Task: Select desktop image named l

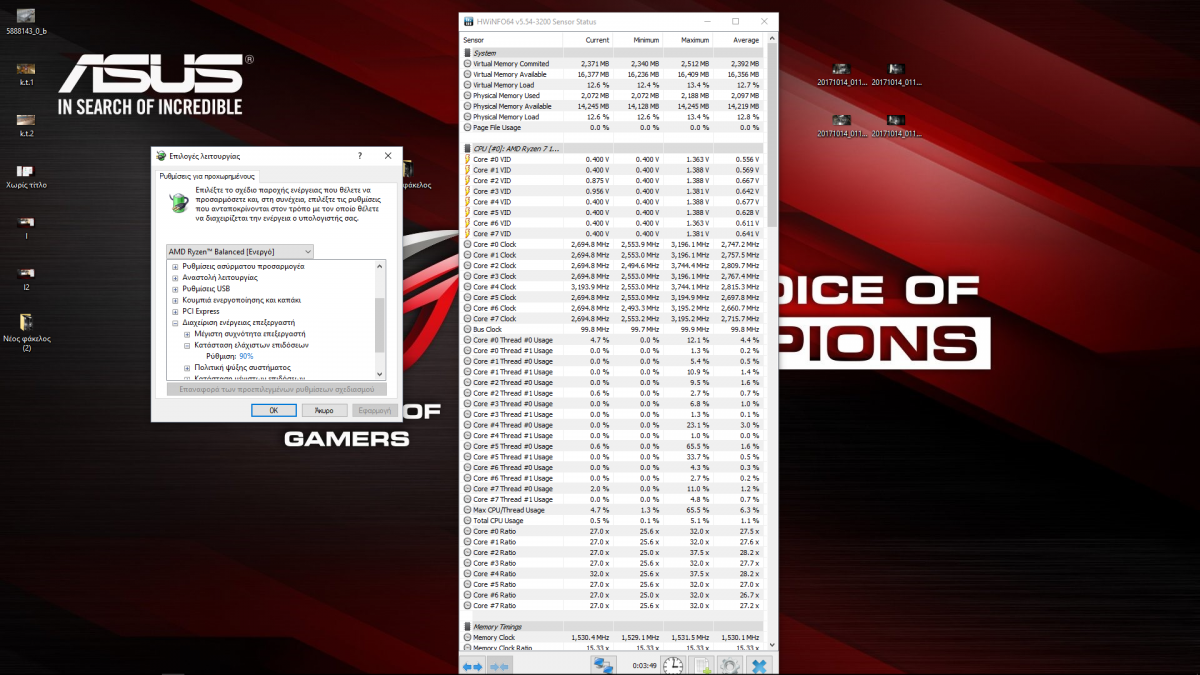Action: (x=27, y=227)
